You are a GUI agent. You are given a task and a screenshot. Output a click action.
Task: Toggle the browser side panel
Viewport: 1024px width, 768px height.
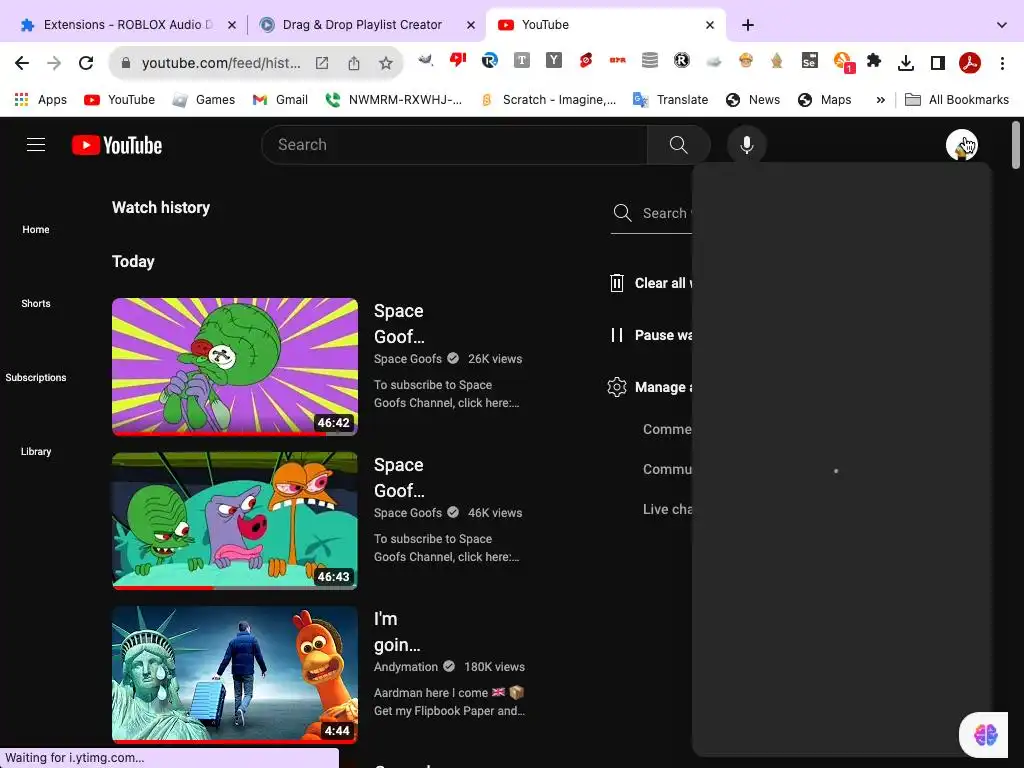coord(938,63)
